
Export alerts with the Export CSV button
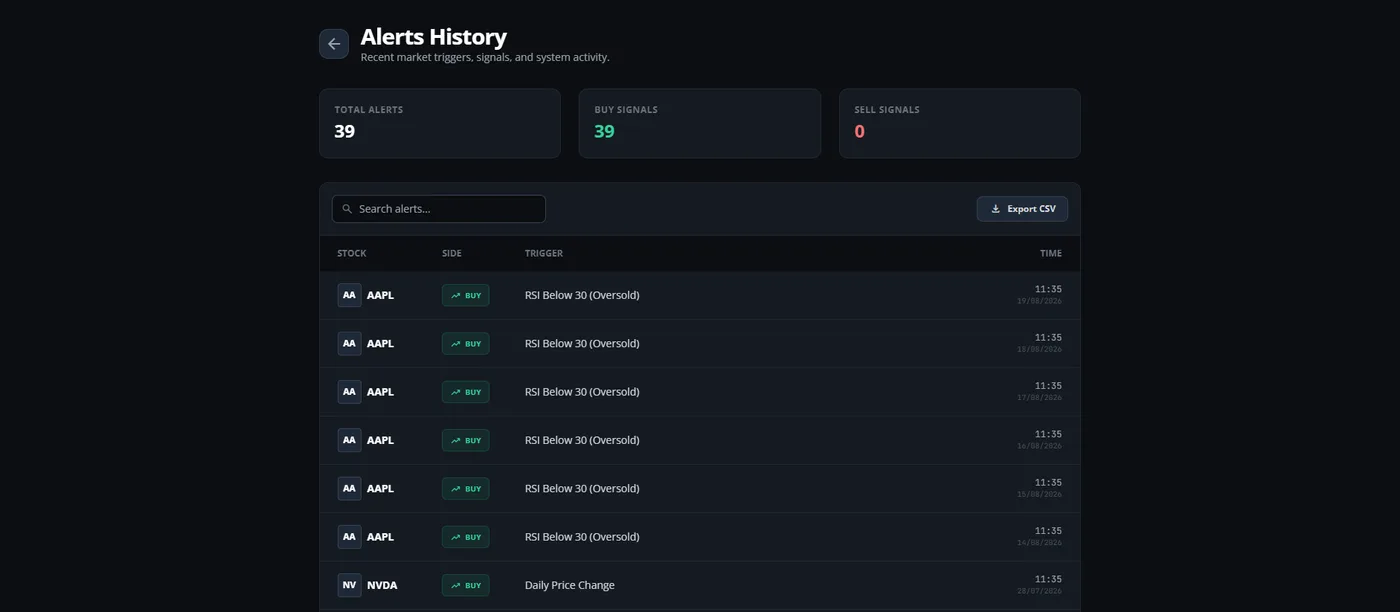tap(1022, 209)
